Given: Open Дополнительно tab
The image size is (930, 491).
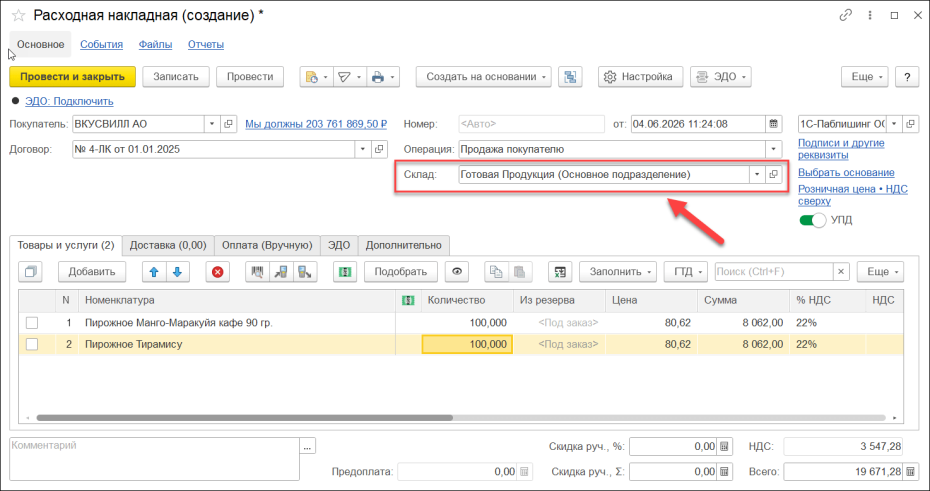Looking at the screenshot, I should point(404,246).
